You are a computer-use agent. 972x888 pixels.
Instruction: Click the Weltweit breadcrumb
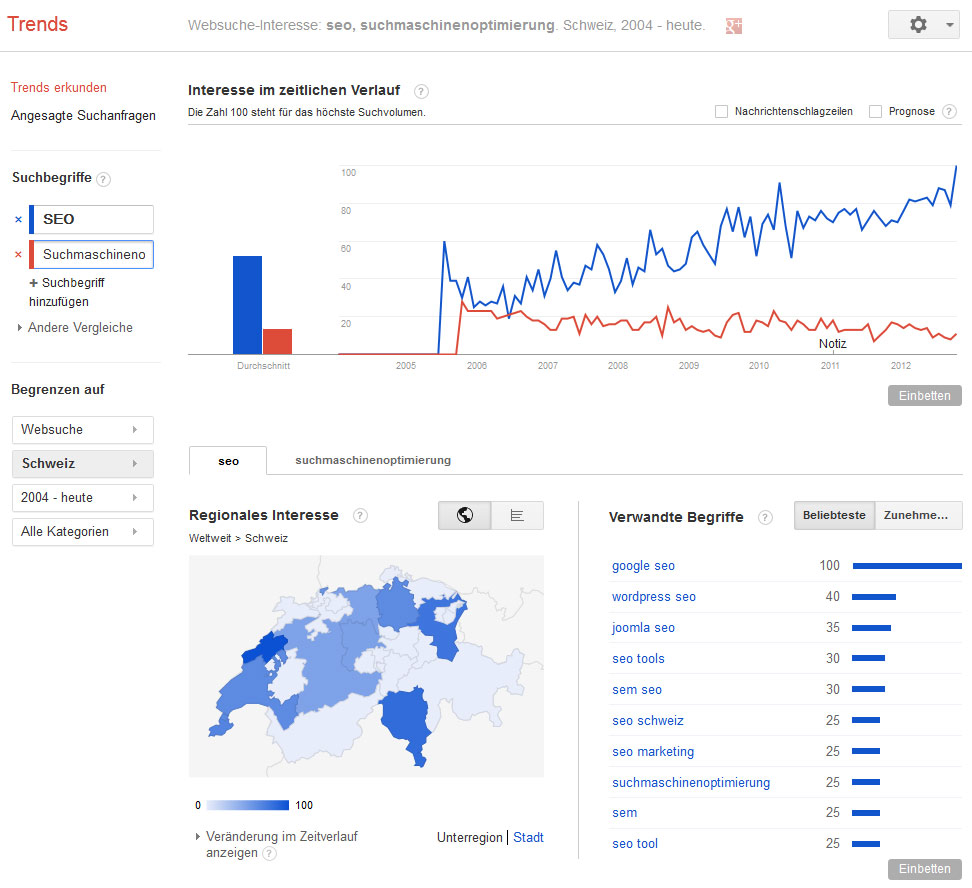click(210, 538)
